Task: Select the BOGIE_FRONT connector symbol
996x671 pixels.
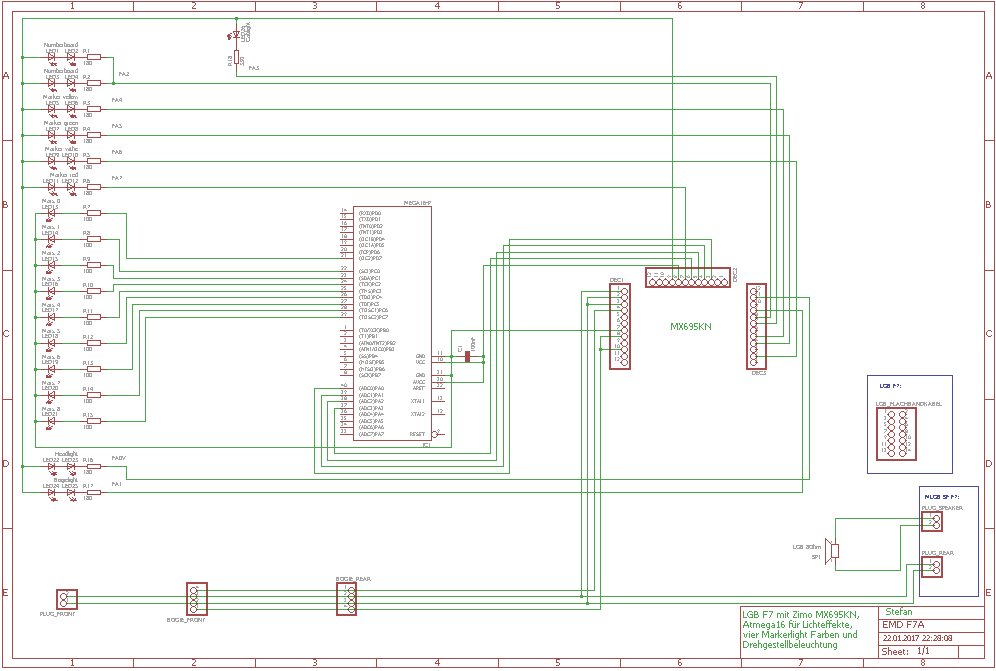Action: (197, 599)
